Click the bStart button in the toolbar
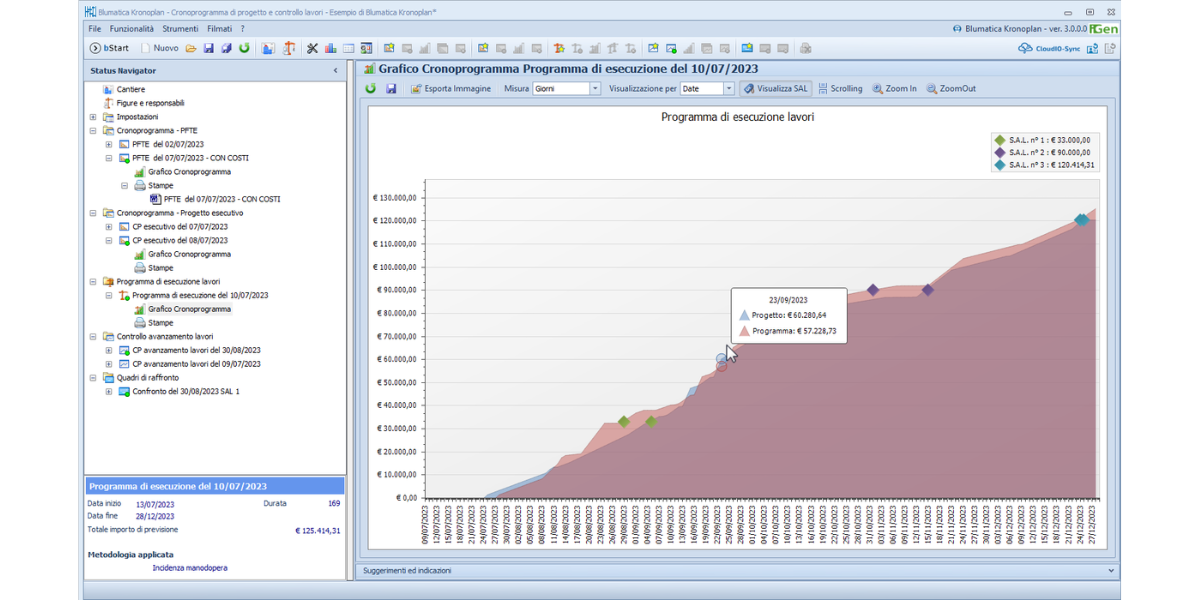This screenshot has height=600, width=1200. pyautogui.click(x=110, y=48)
